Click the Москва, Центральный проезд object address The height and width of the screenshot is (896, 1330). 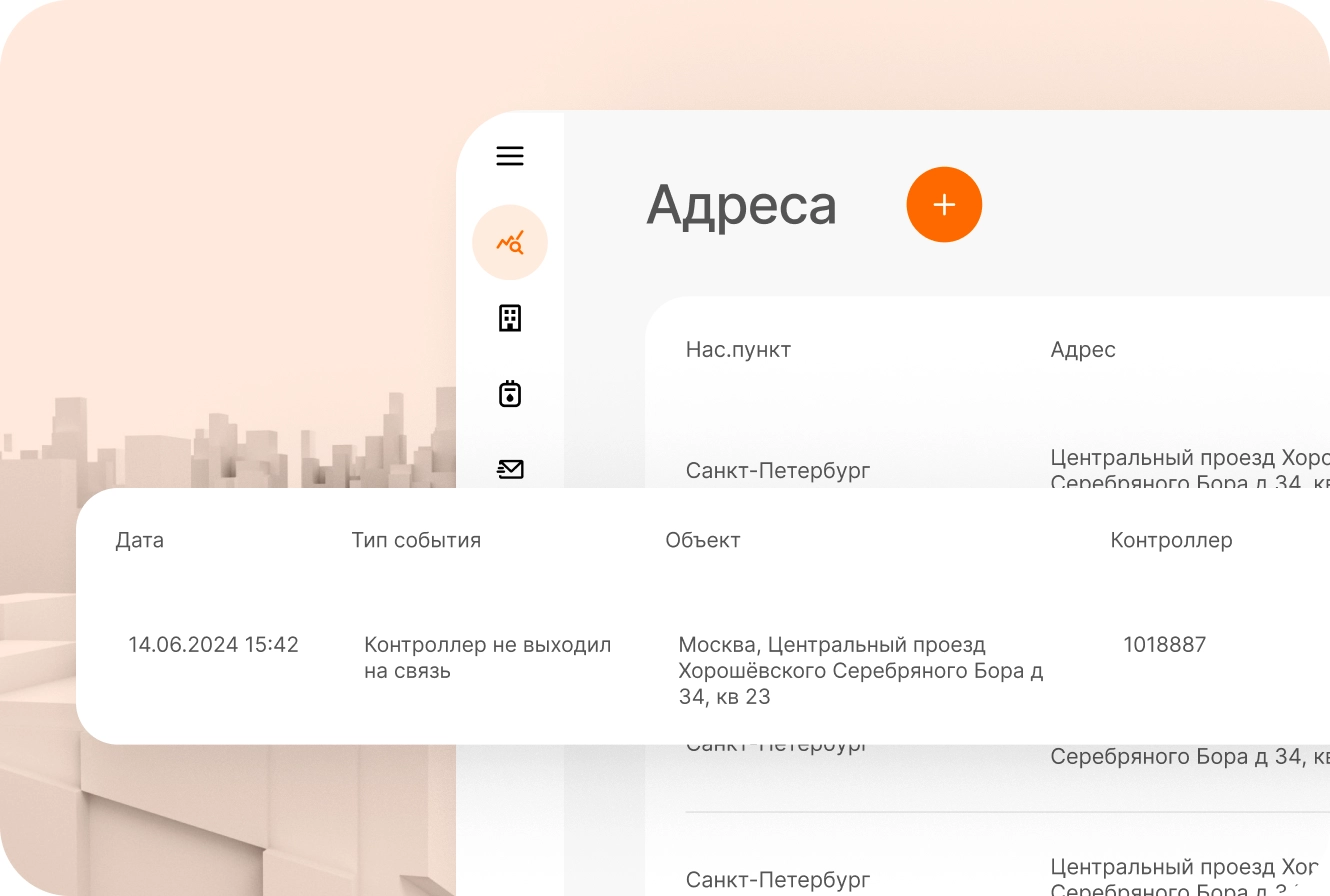pyautogui.click(x=860, y=670)
